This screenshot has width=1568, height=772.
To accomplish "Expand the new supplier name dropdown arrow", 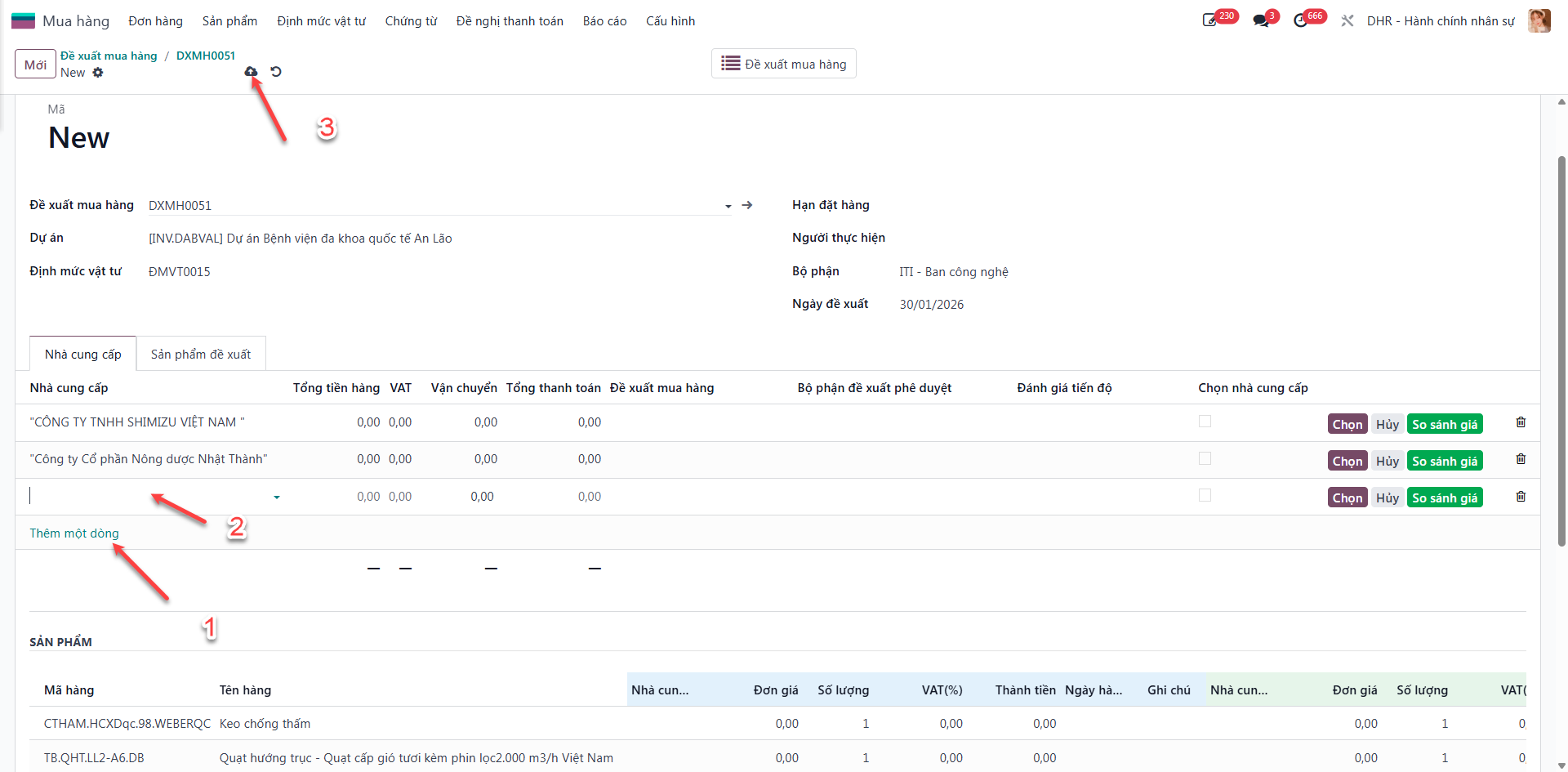I will coord(277,497).
